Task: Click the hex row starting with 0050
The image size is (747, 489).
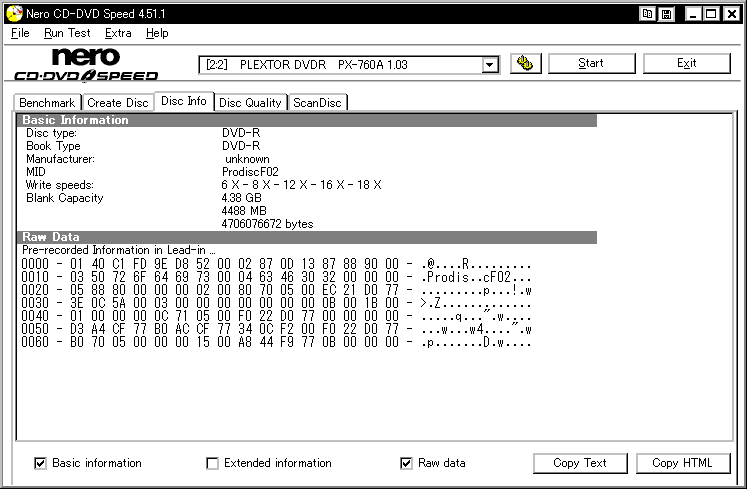Action: pyautogui.click(x=276, y=329)
